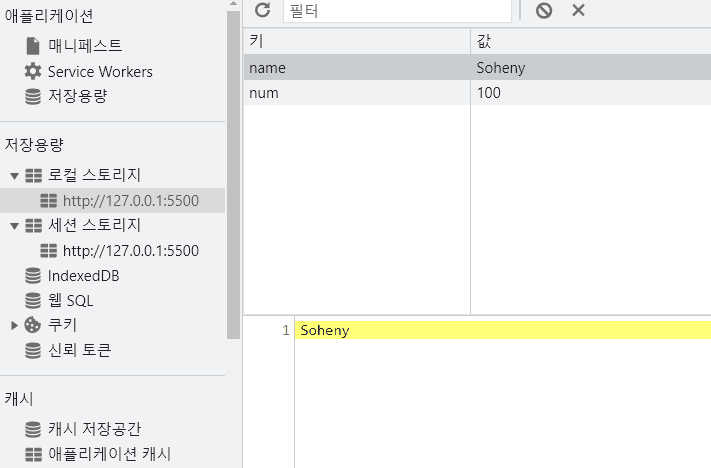Open the 웹 SQL item
Image resolution: width=711 pixels, height=468 pixels.
tap(71, 300)
